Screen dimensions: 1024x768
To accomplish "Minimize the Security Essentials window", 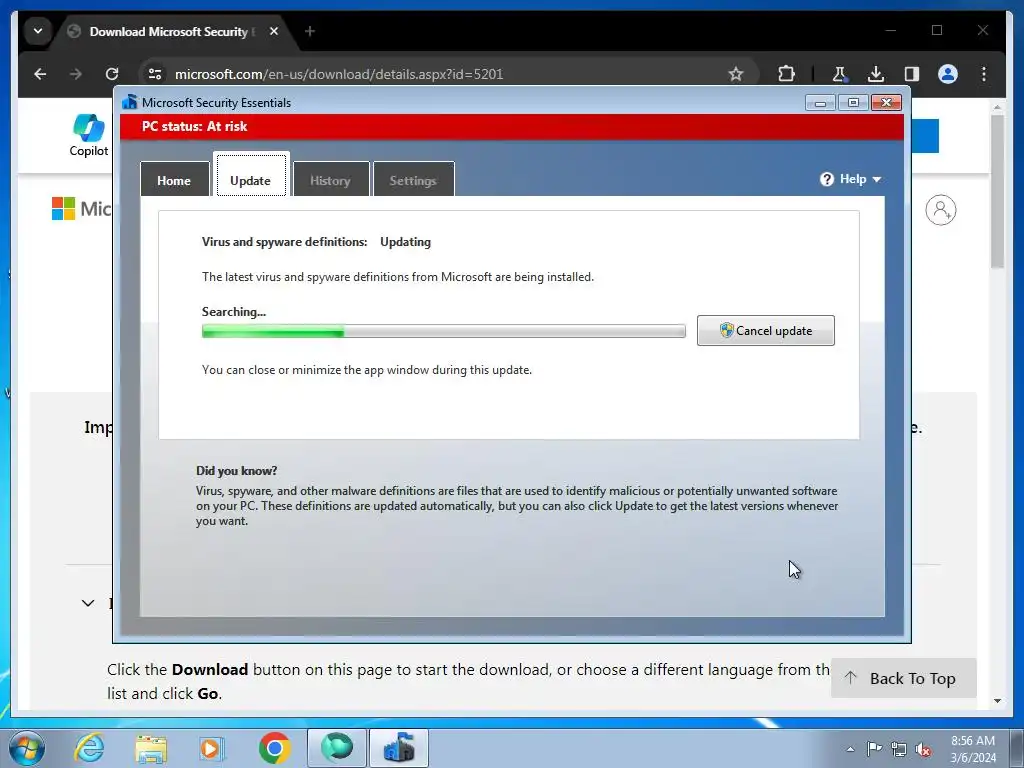I will 820,103.
